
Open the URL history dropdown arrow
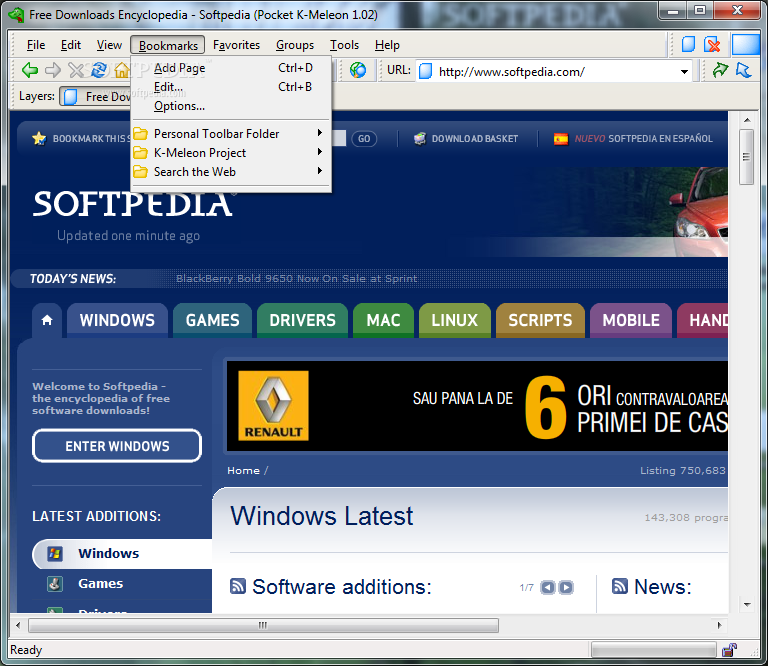tap(684, 72)
